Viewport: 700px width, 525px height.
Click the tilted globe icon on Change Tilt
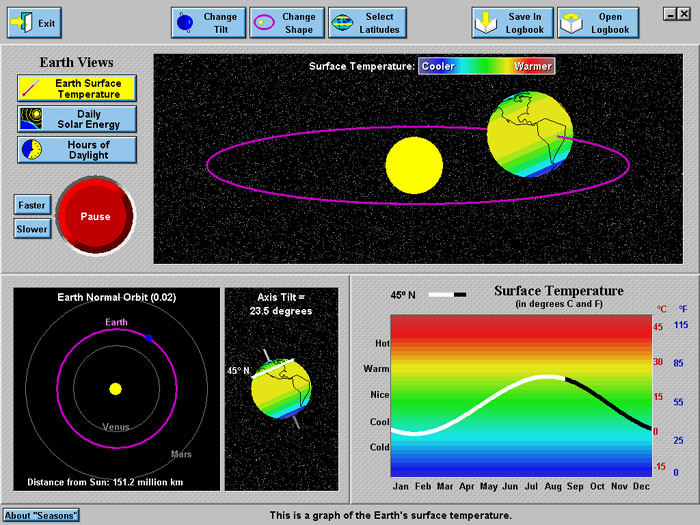pos(185,22)
